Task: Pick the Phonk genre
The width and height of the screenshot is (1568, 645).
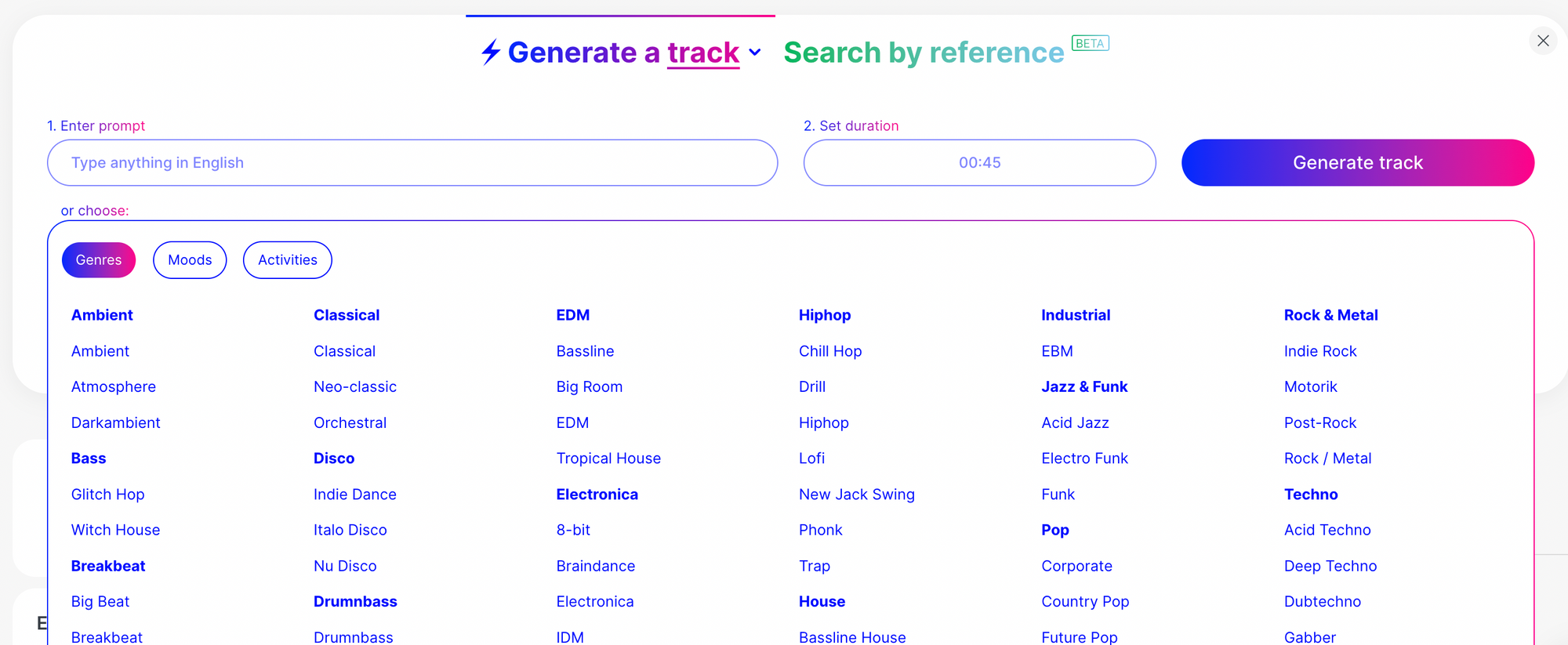Action: click(x=821, y=531)
